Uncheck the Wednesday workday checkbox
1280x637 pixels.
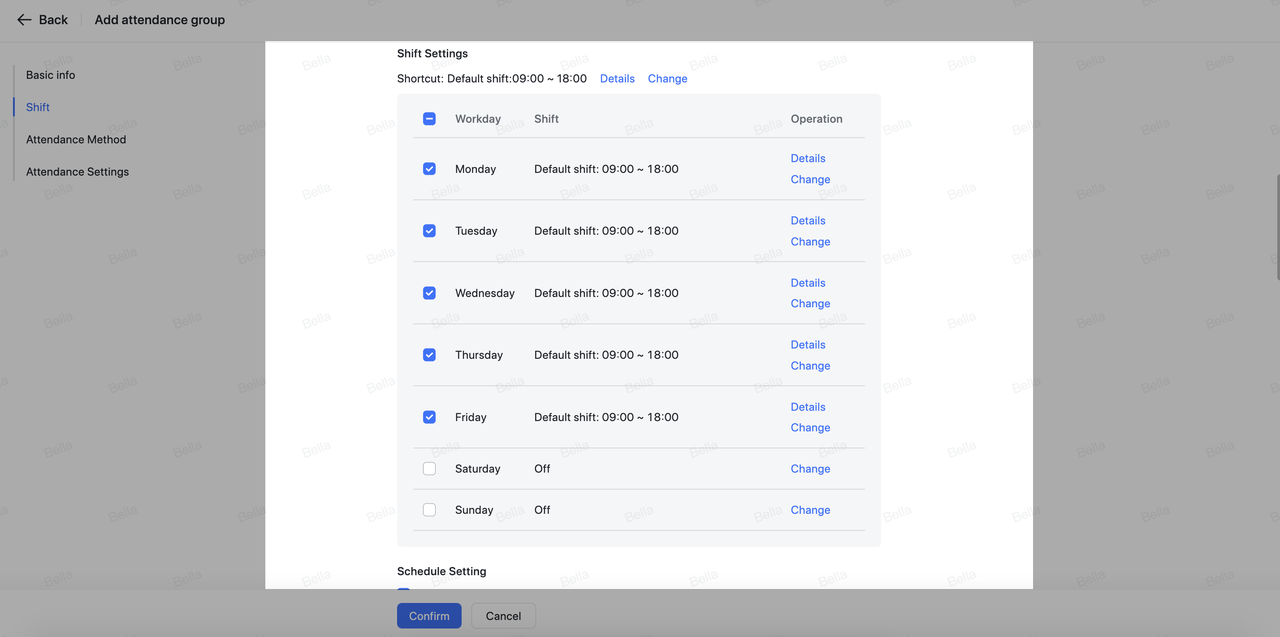tap(429, 293)
